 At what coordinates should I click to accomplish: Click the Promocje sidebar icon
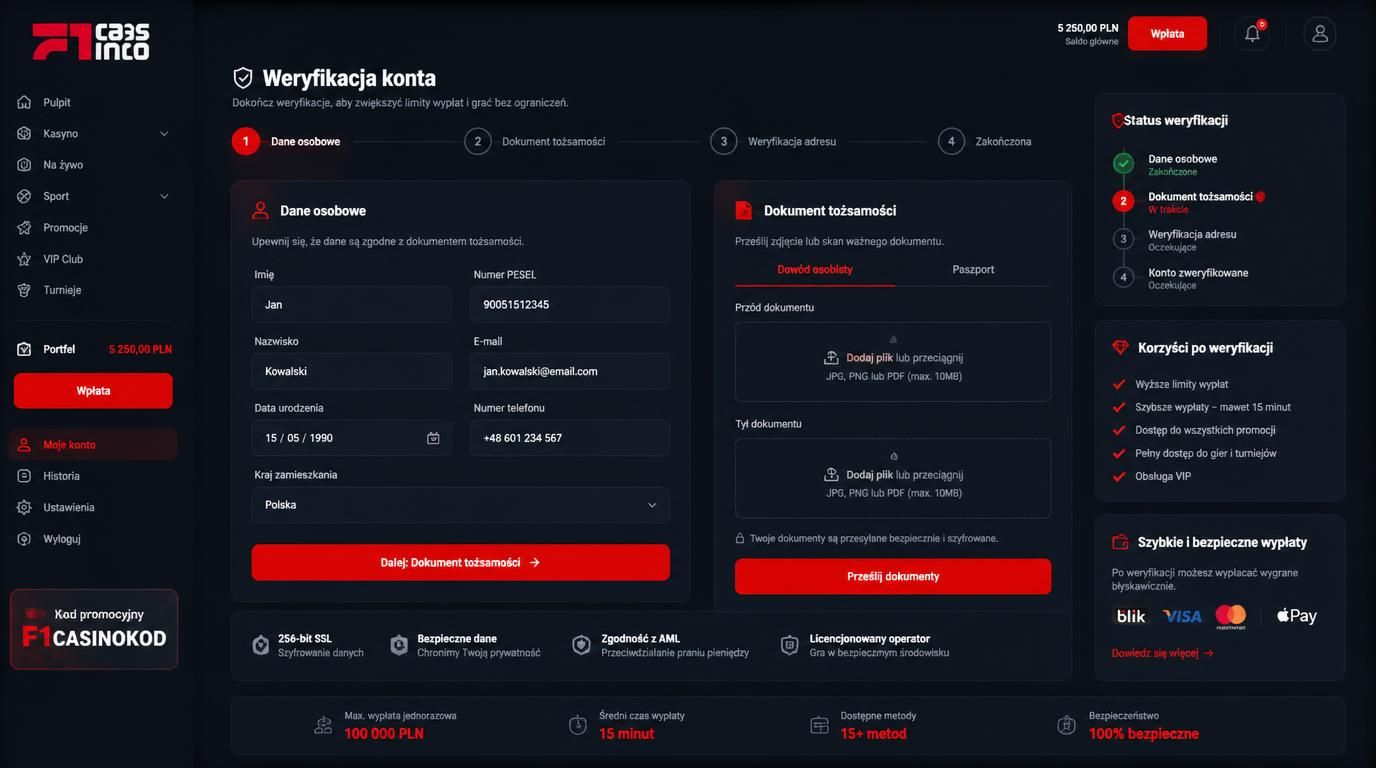pyautogui.click(x=24, y=228)
